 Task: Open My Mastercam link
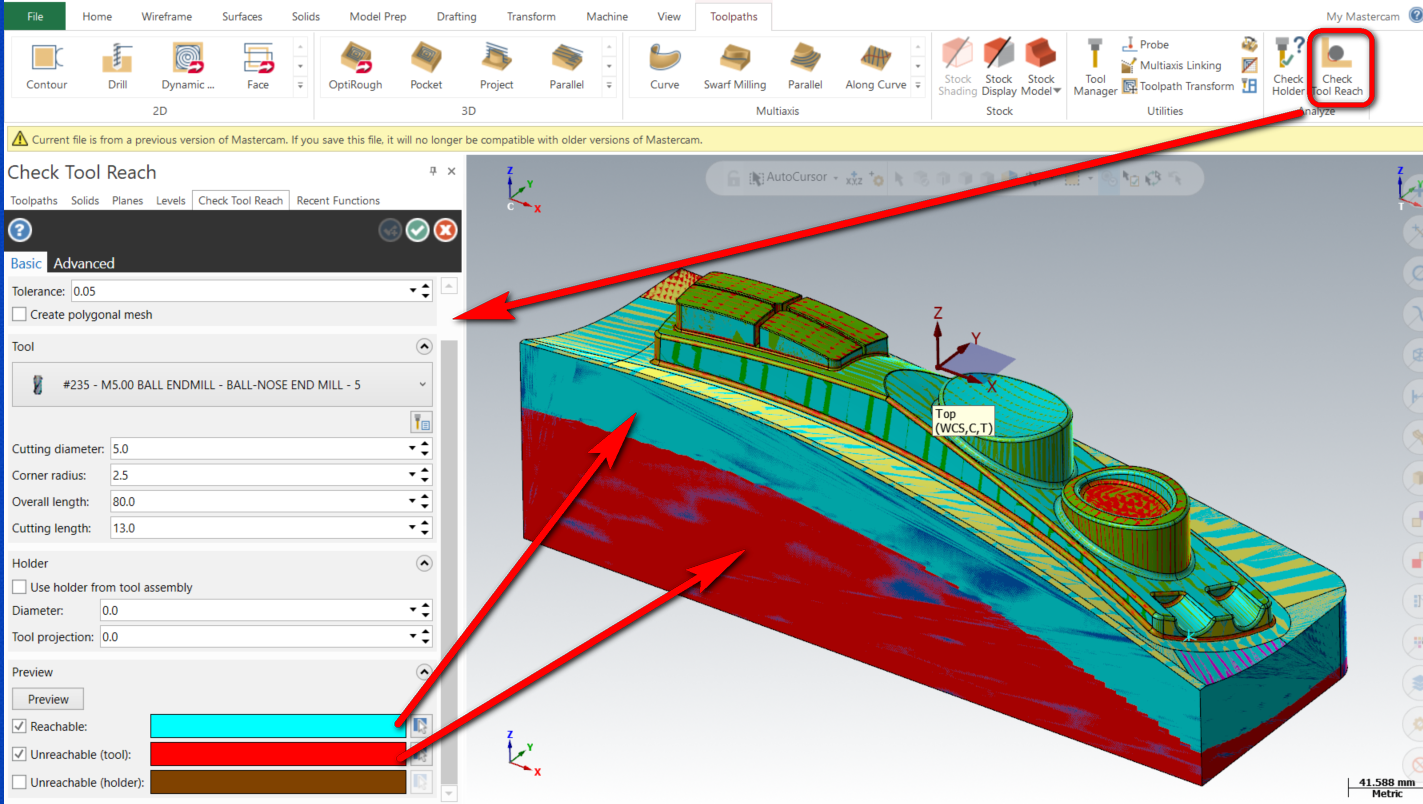point(1363,16)
